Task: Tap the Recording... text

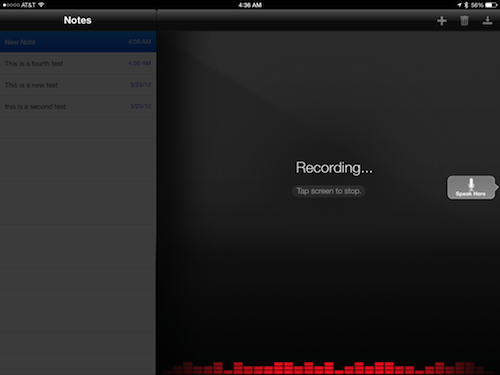Action: click(334, 168)
